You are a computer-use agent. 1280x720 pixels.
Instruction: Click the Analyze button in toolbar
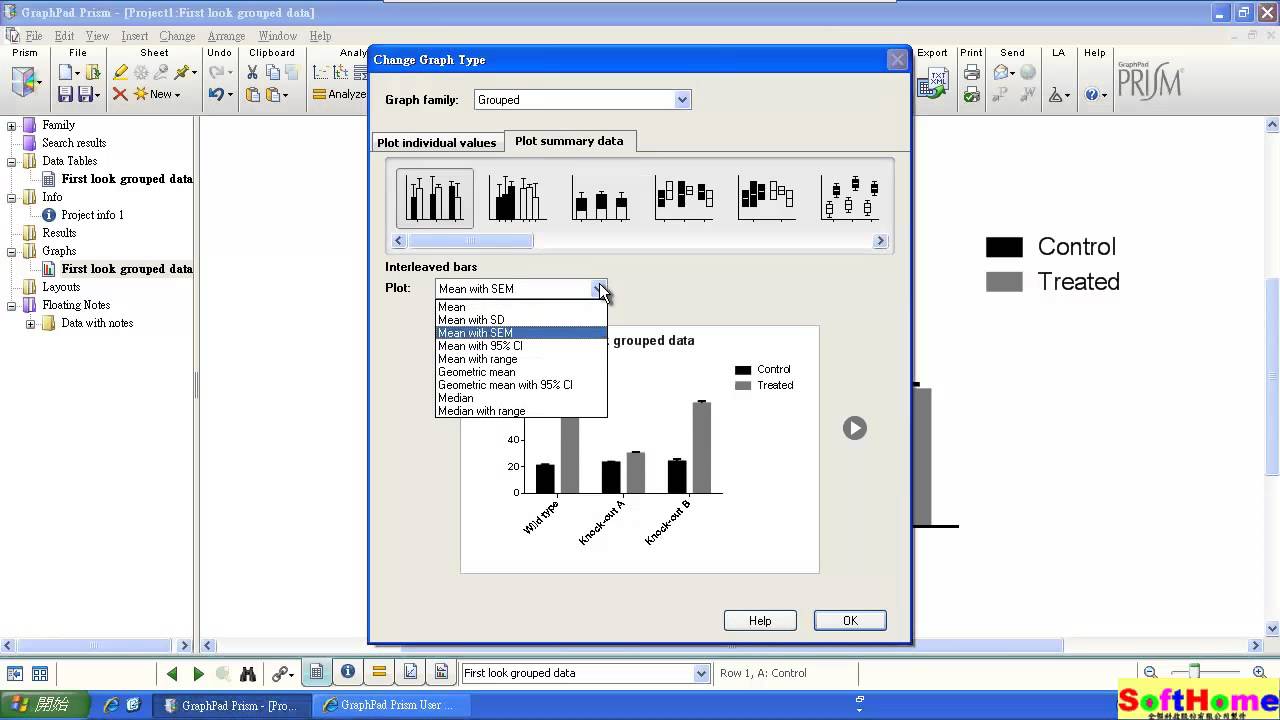[x=339, y=94]
